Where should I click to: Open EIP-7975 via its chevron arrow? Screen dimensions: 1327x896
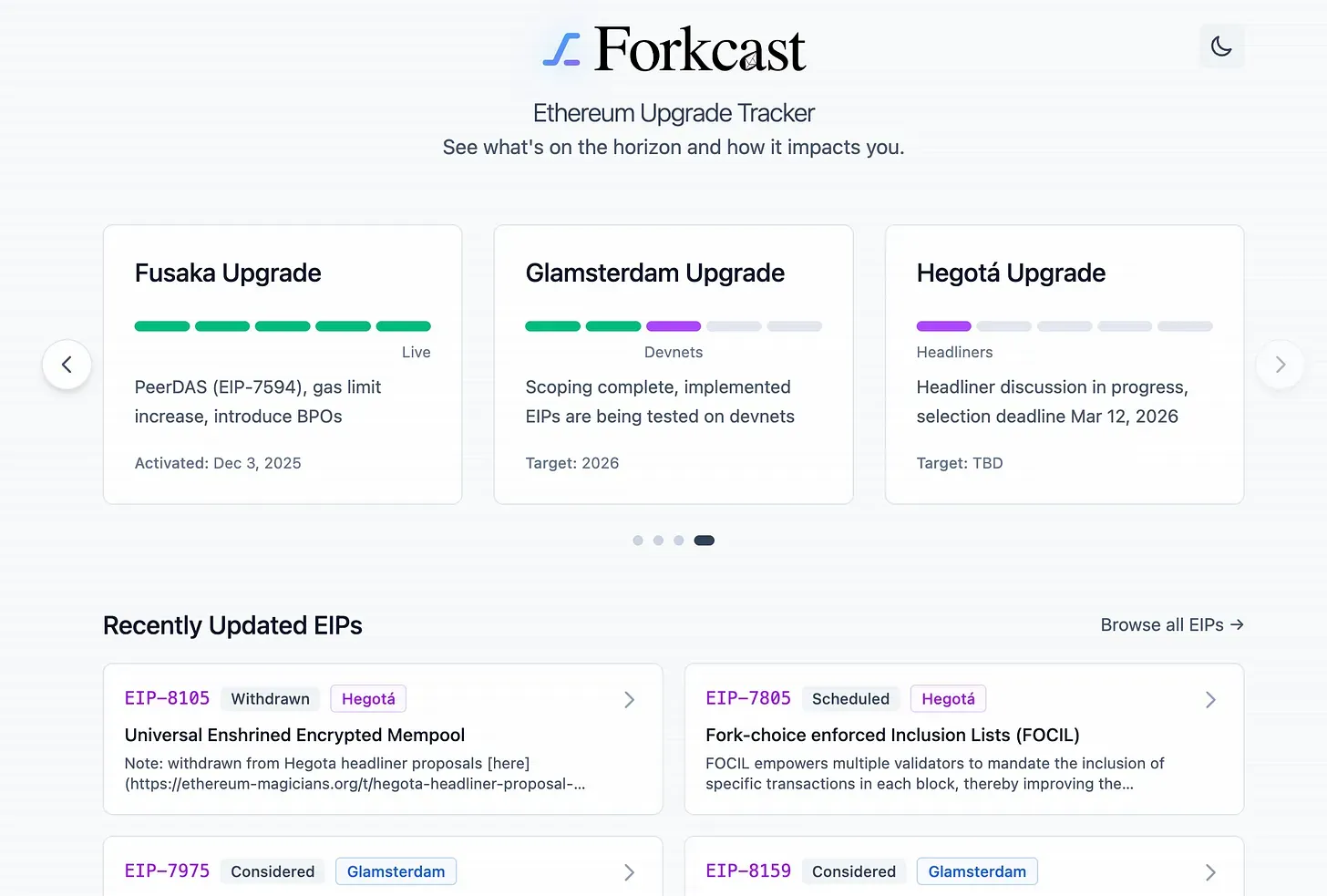(629, 872)
